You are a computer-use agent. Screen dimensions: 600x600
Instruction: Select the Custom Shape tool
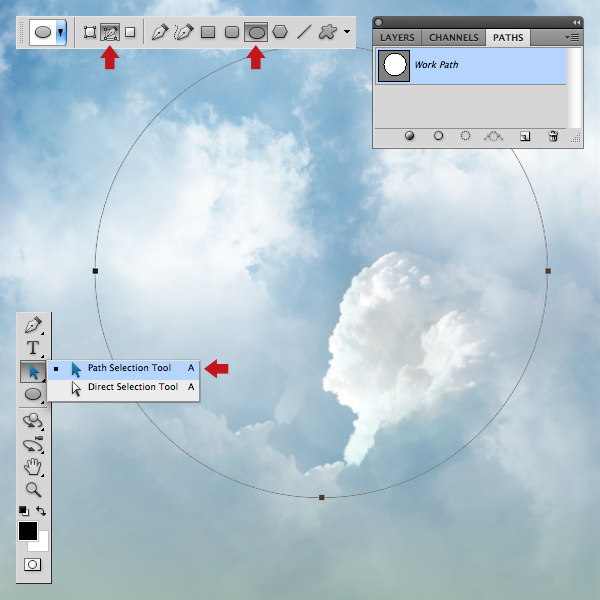click(328, 32)
